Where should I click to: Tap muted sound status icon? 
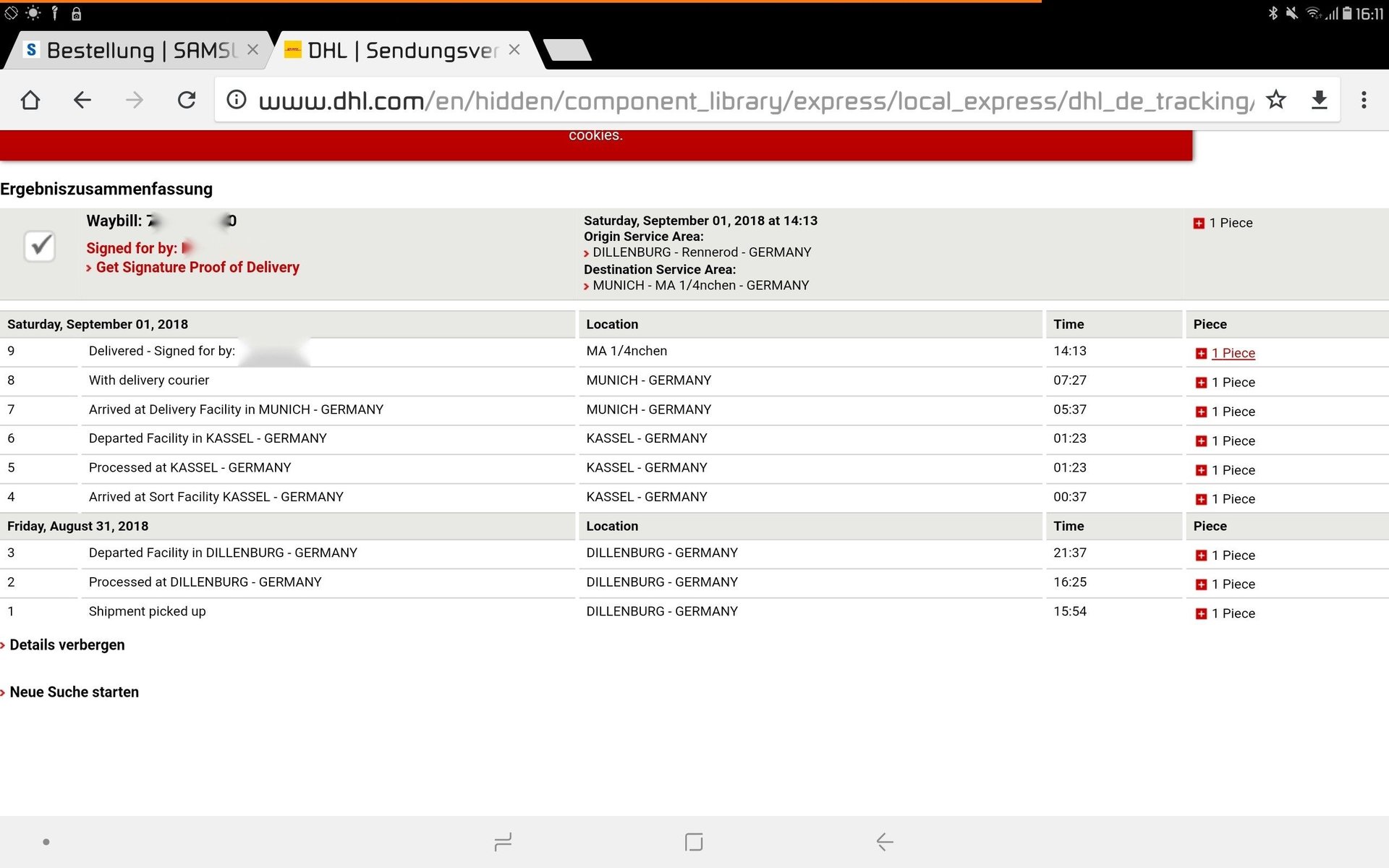click(x=1292, y=13)
